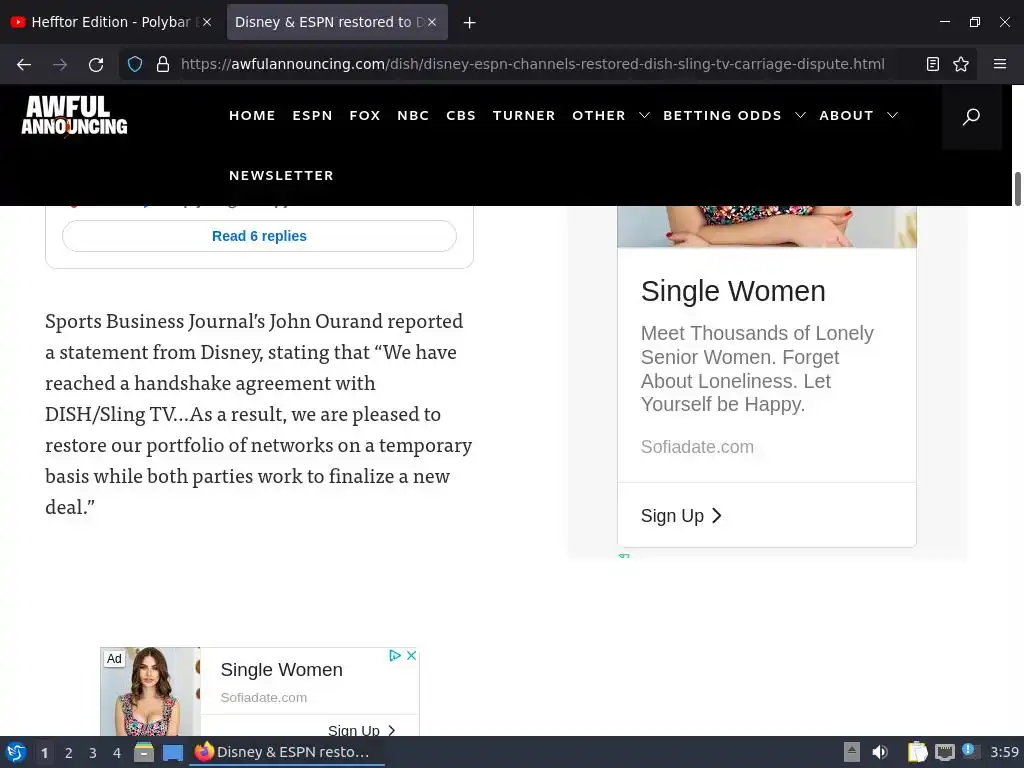Click the page vertical scrollbar thumb
The width and height of the screenshot is (1024, 768).
tap(1017, 189)
